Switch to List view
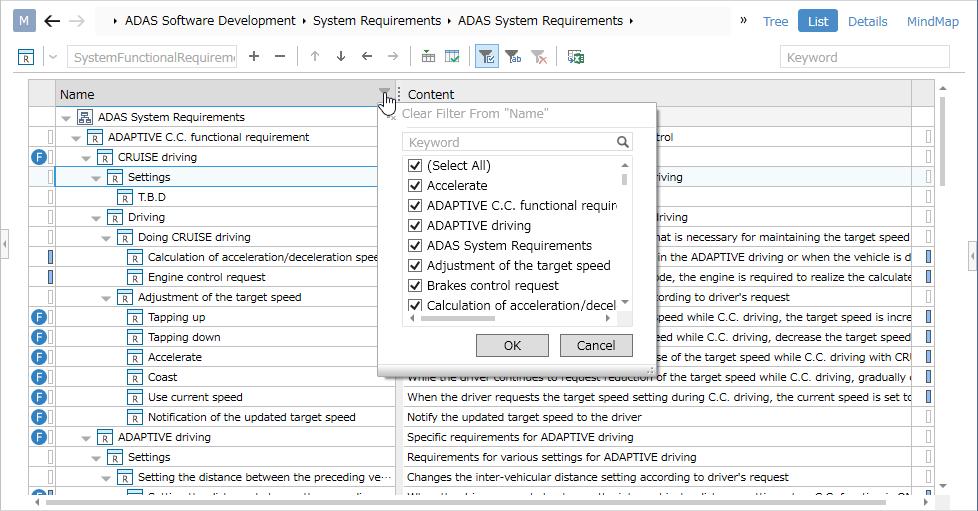The image size is (978, 511). [818, 21]
